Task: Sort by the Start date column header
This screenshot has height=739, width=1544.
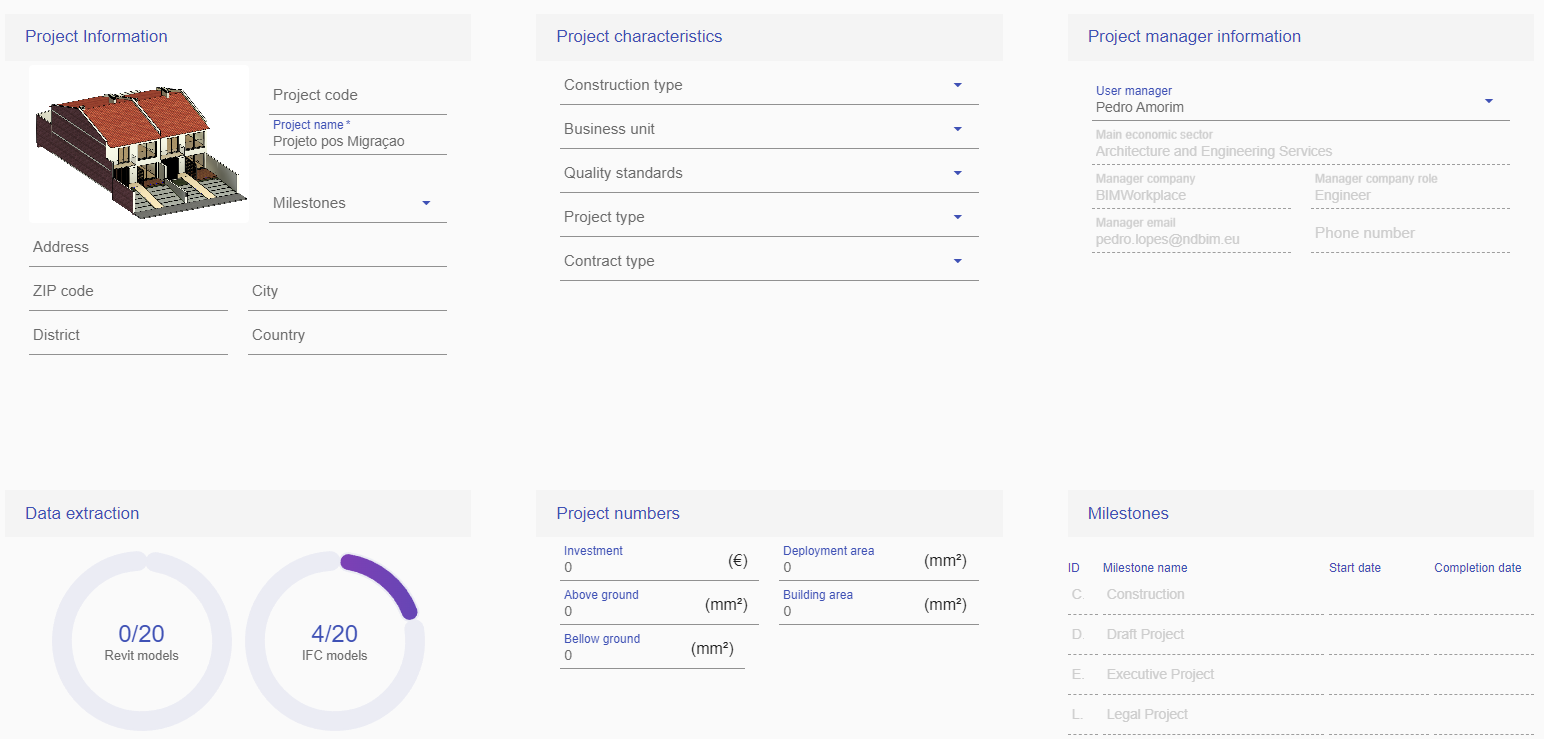Action: [x=1354, y=567]
